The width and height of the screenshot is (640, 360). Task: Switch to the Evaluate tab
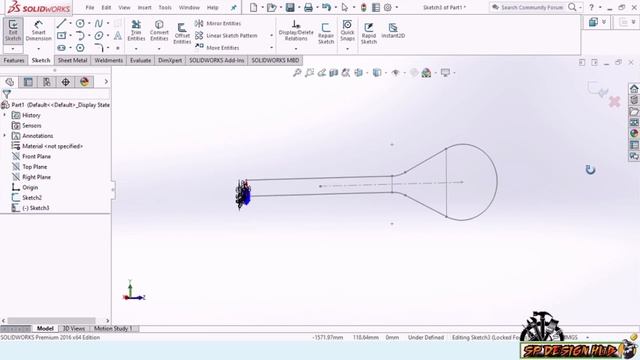point(140,60)
